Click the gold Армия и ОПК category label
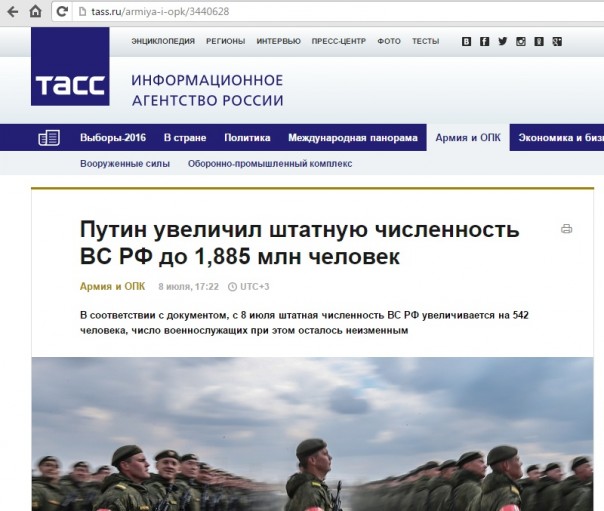 coord(112,286)
